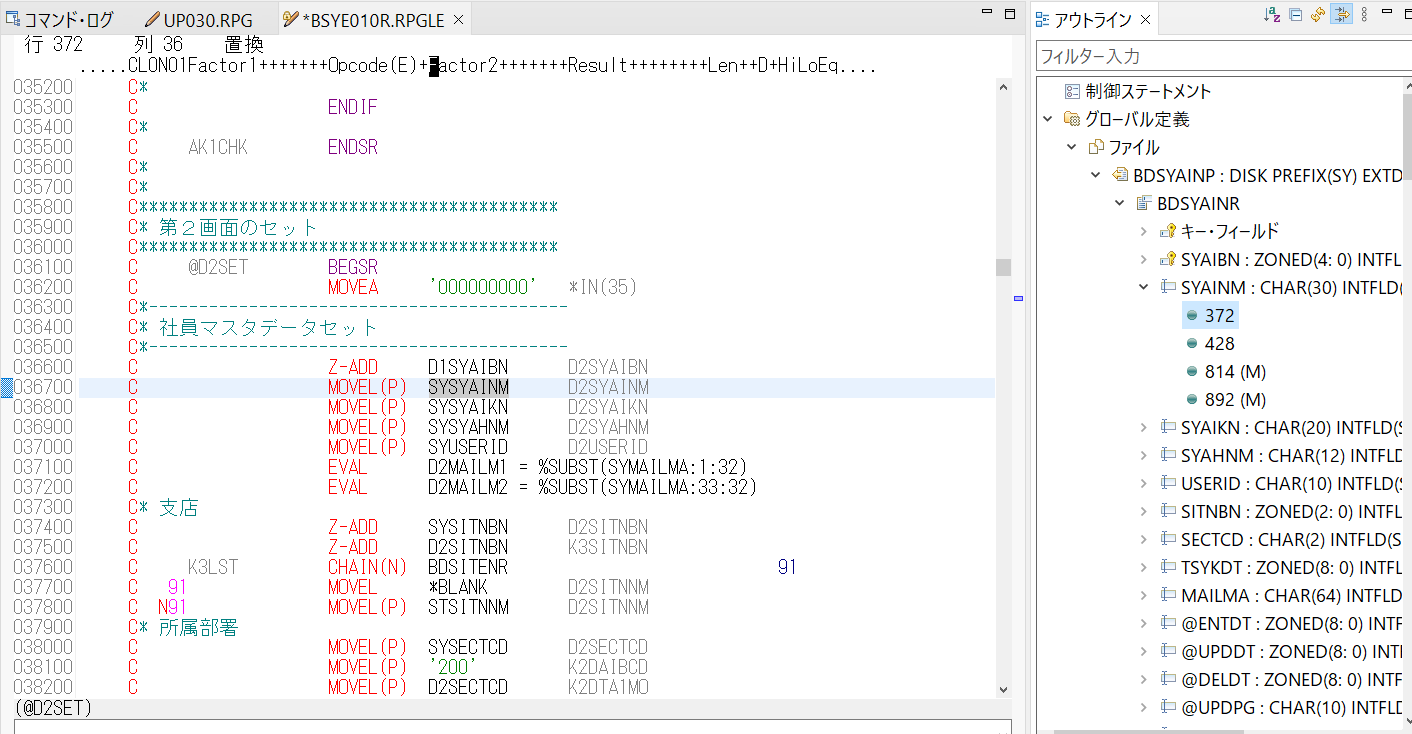Screen dimensions: 1412x734
Task: Sort outline entries alphabetically
Action: pyautogui.click(x=1272, y=15)
